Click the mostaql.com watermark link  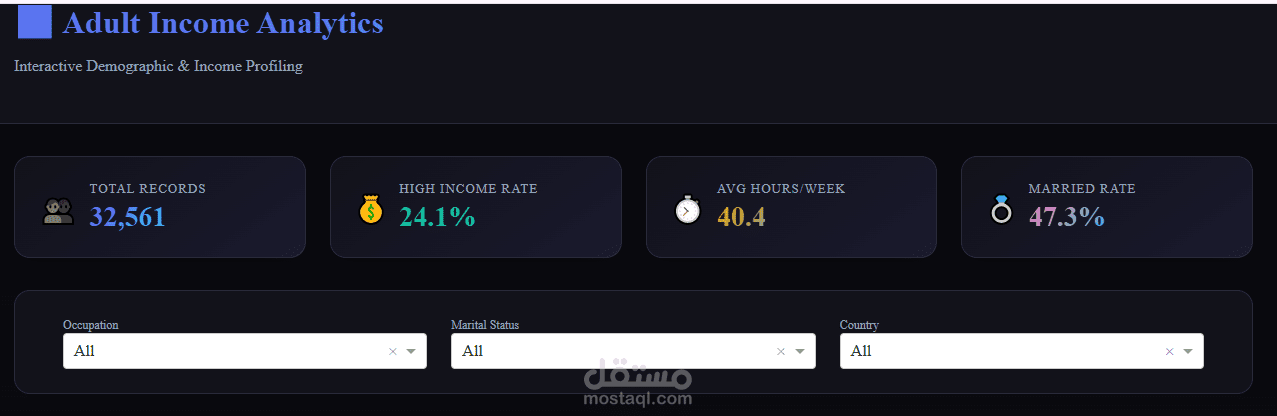point(637,398)
